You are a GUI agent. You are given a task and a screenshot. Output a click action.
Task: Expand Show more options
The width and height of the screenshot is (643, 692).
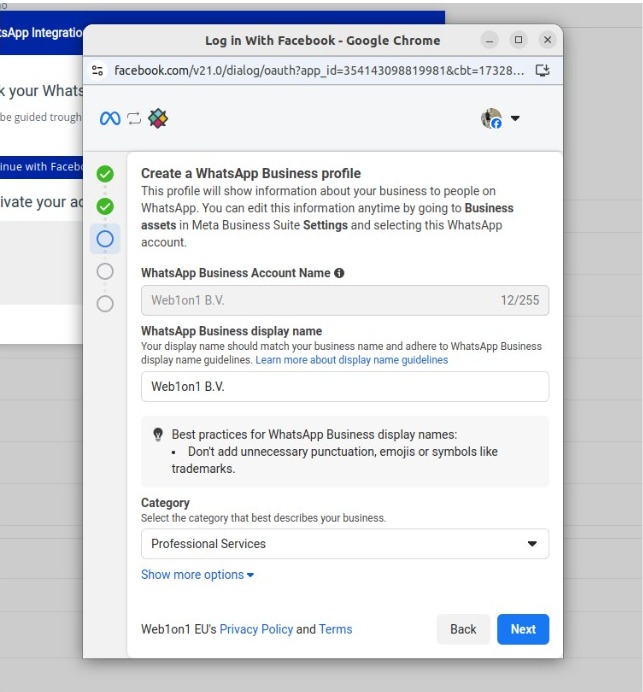point(197,575)
